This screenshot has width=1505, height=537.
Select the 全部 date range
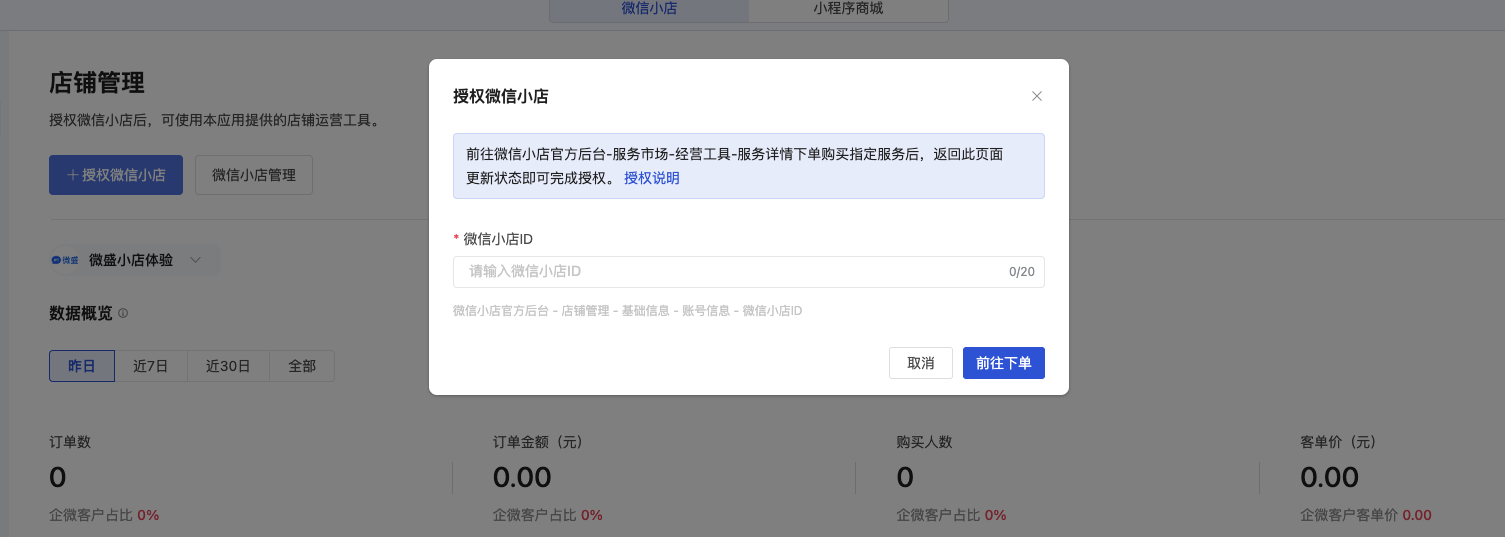coord(302,366)
